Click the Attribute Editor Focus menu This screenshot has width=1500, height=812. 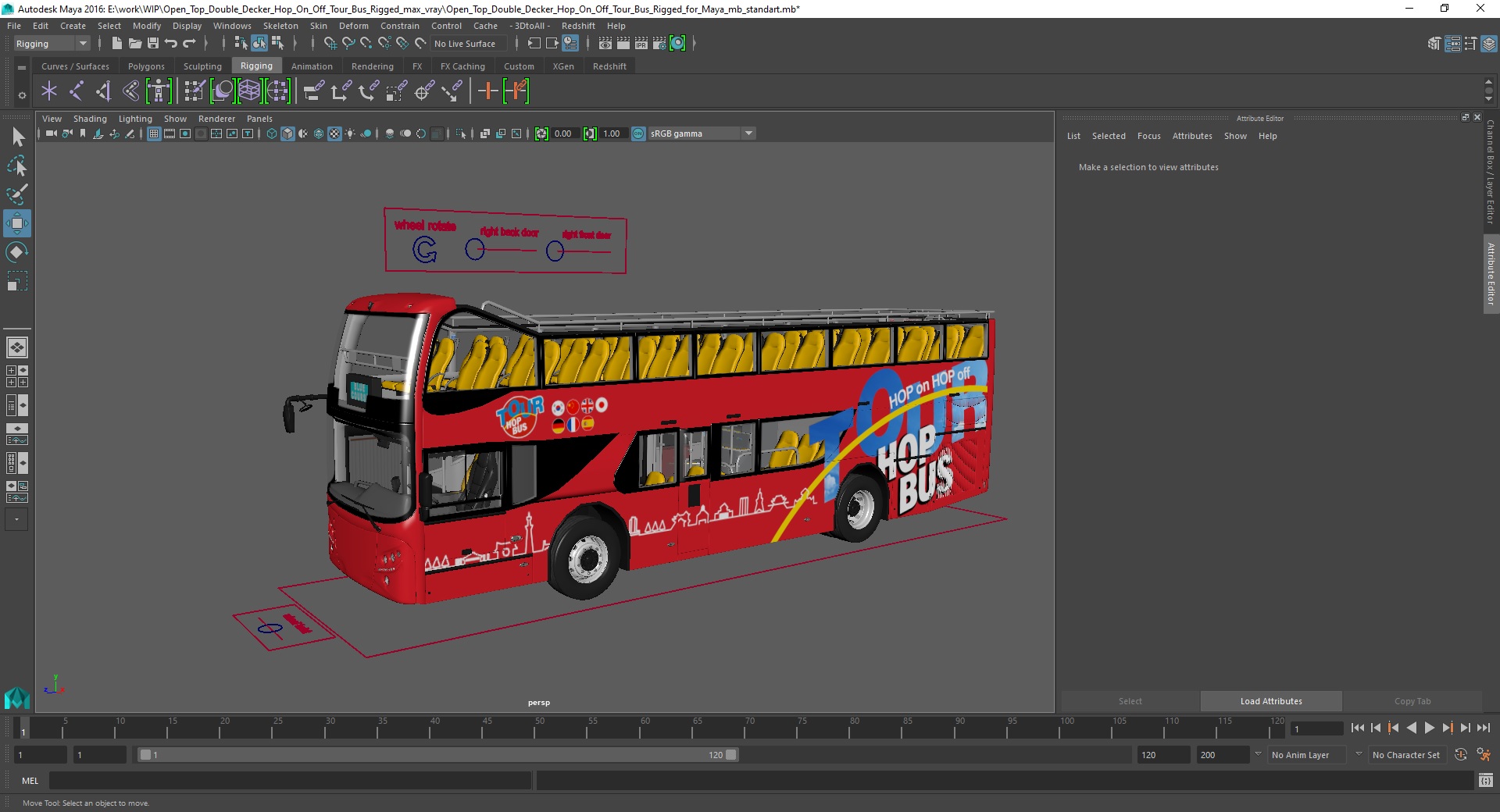tap(1148, 136)
